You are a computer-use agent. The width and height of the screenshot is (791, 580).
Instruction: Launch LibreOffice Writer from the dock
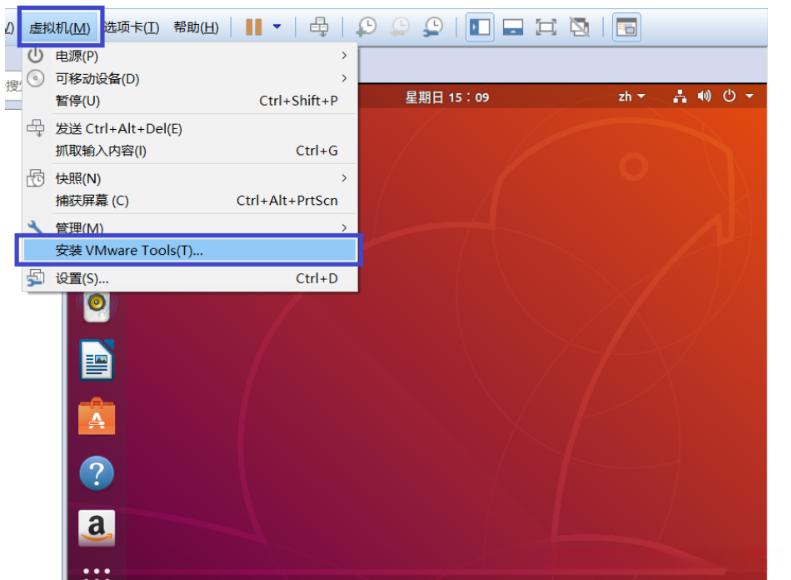tap(96, 360)
